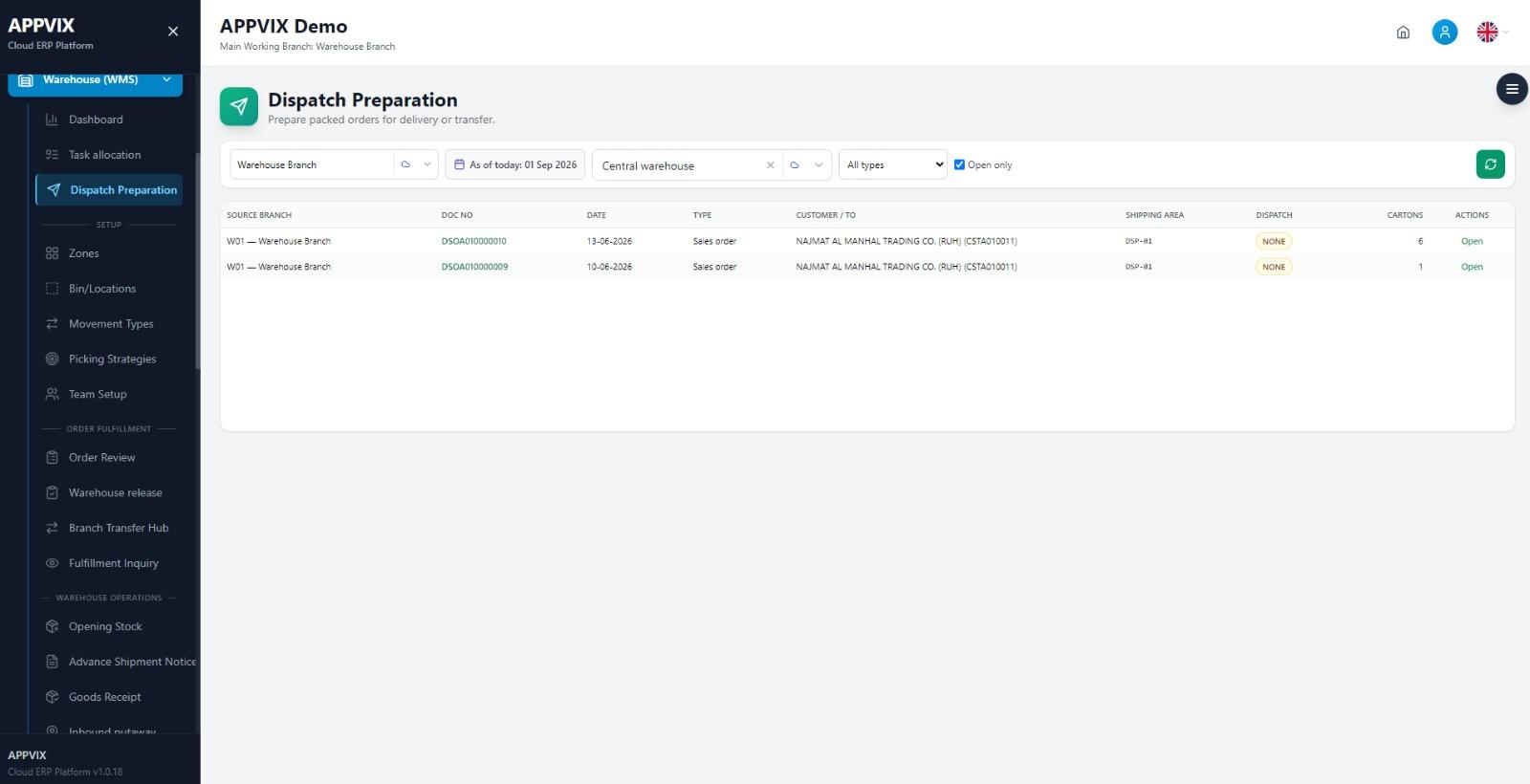
Task: Go to Branch Transfer Hub
Action: coord(108,528)
